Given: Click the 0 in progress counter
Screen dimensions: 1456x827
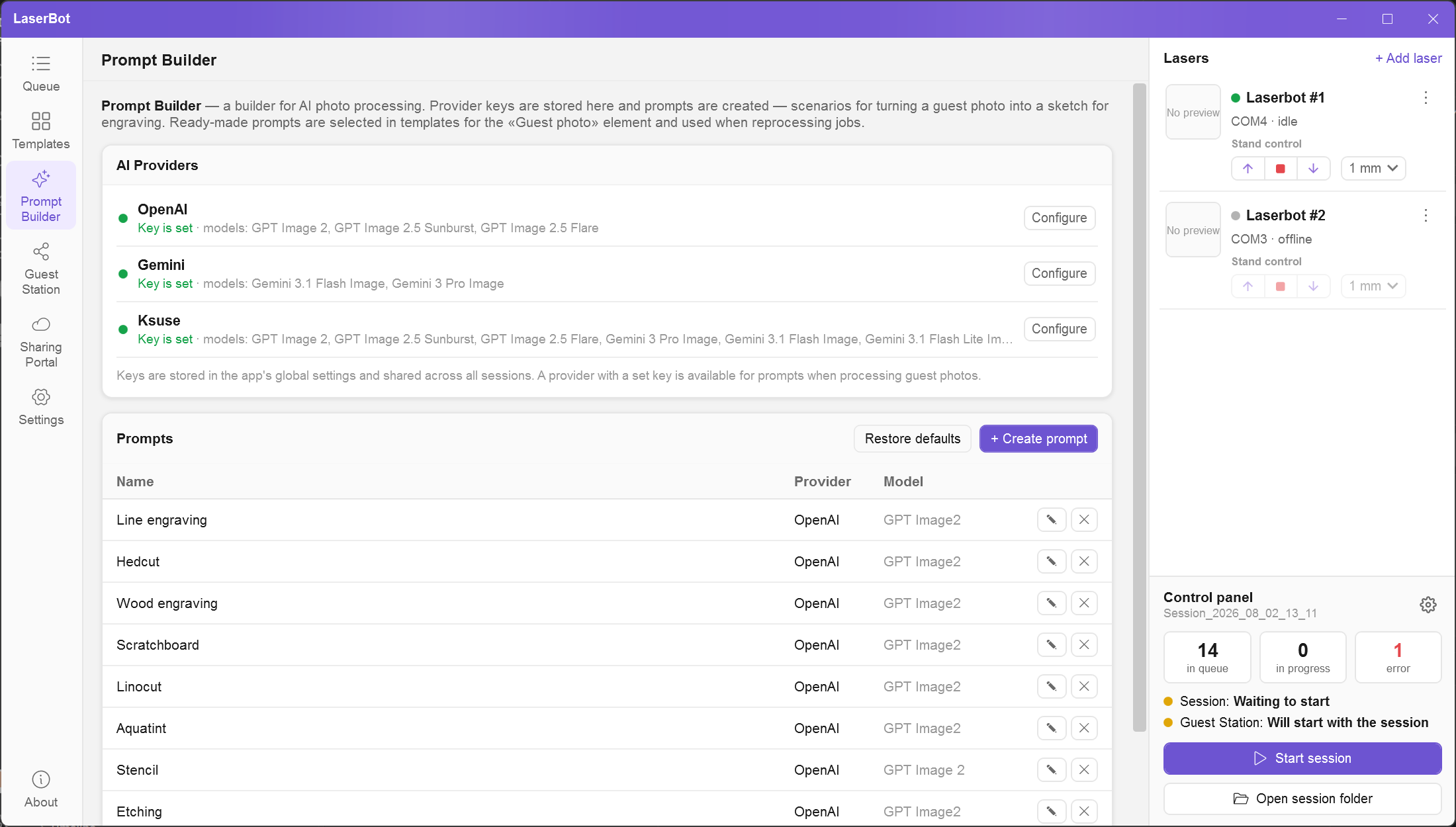Looking at the screenshot, I should pos(1303,658).
